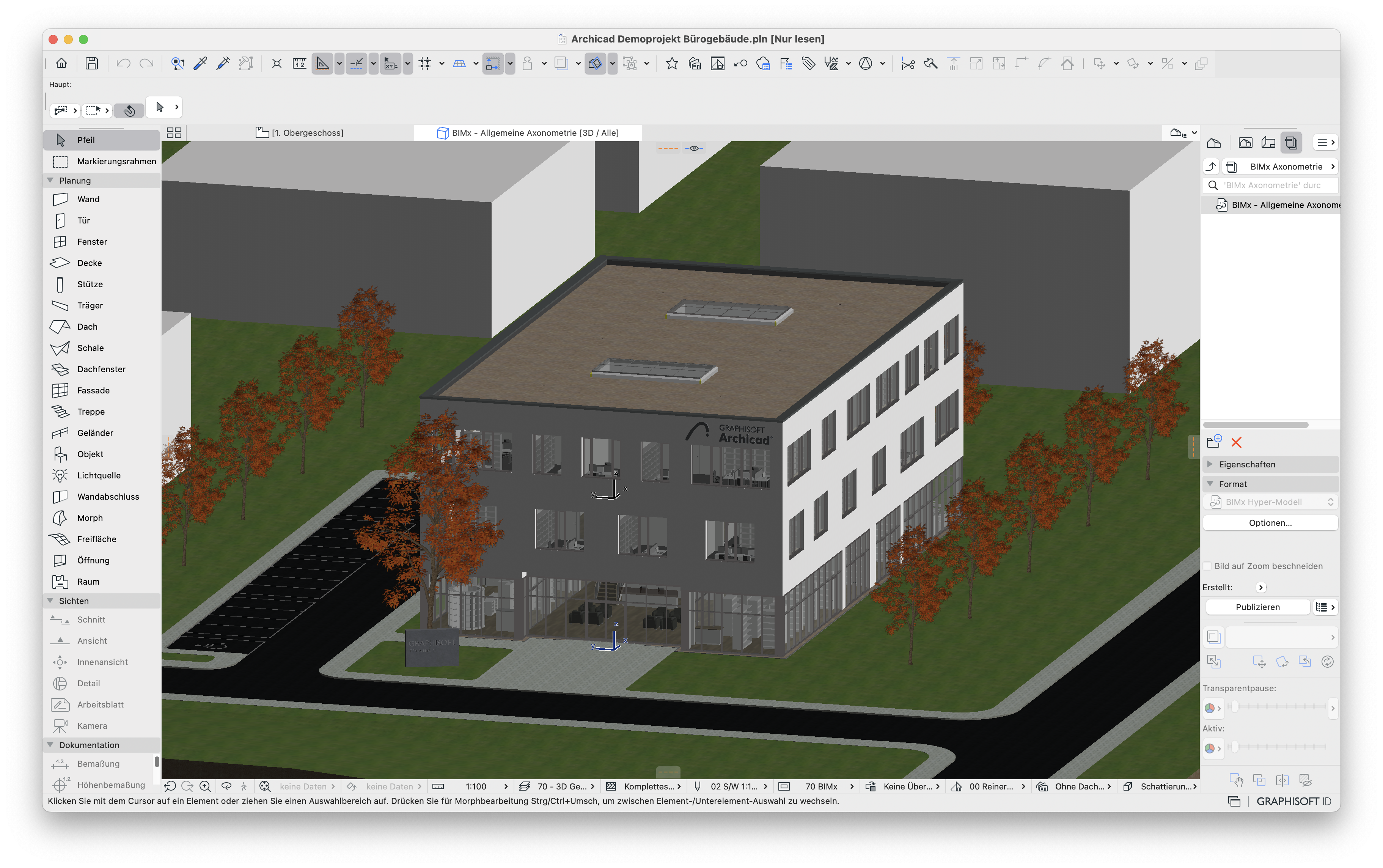Toggle the suspend groups button
1383x868 pixels.
pos(630,63)
